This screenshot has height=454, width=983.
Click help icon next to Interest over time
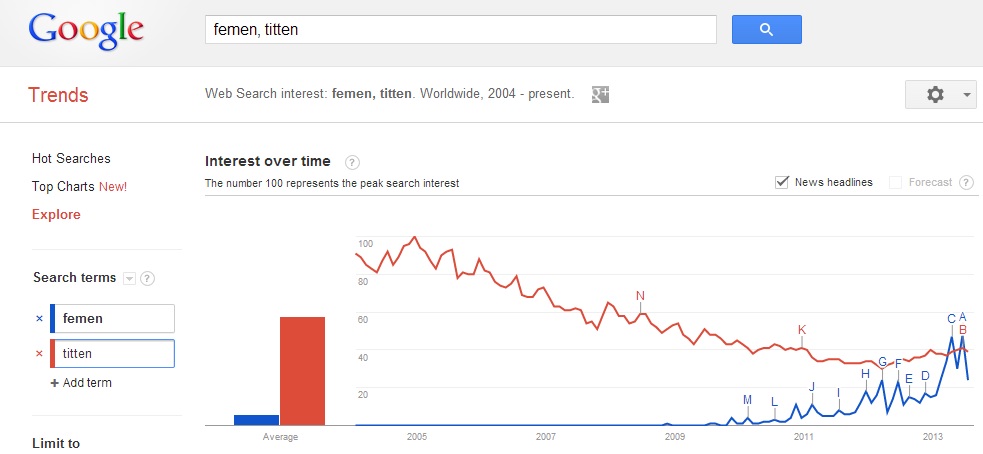[x=352, y=162]
